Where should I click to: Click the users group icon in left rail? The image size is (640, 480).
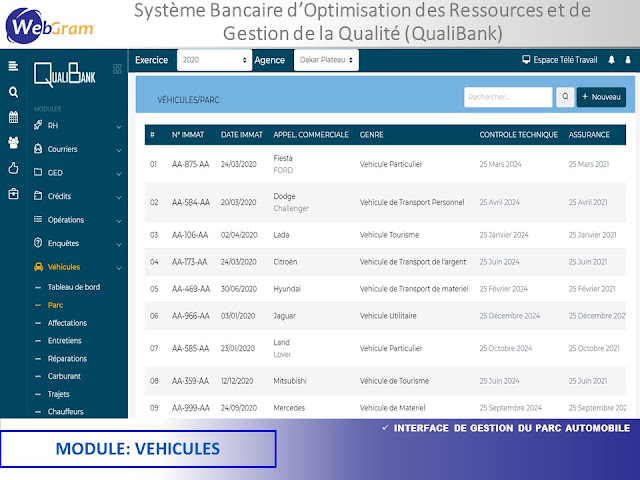(13, 142)
